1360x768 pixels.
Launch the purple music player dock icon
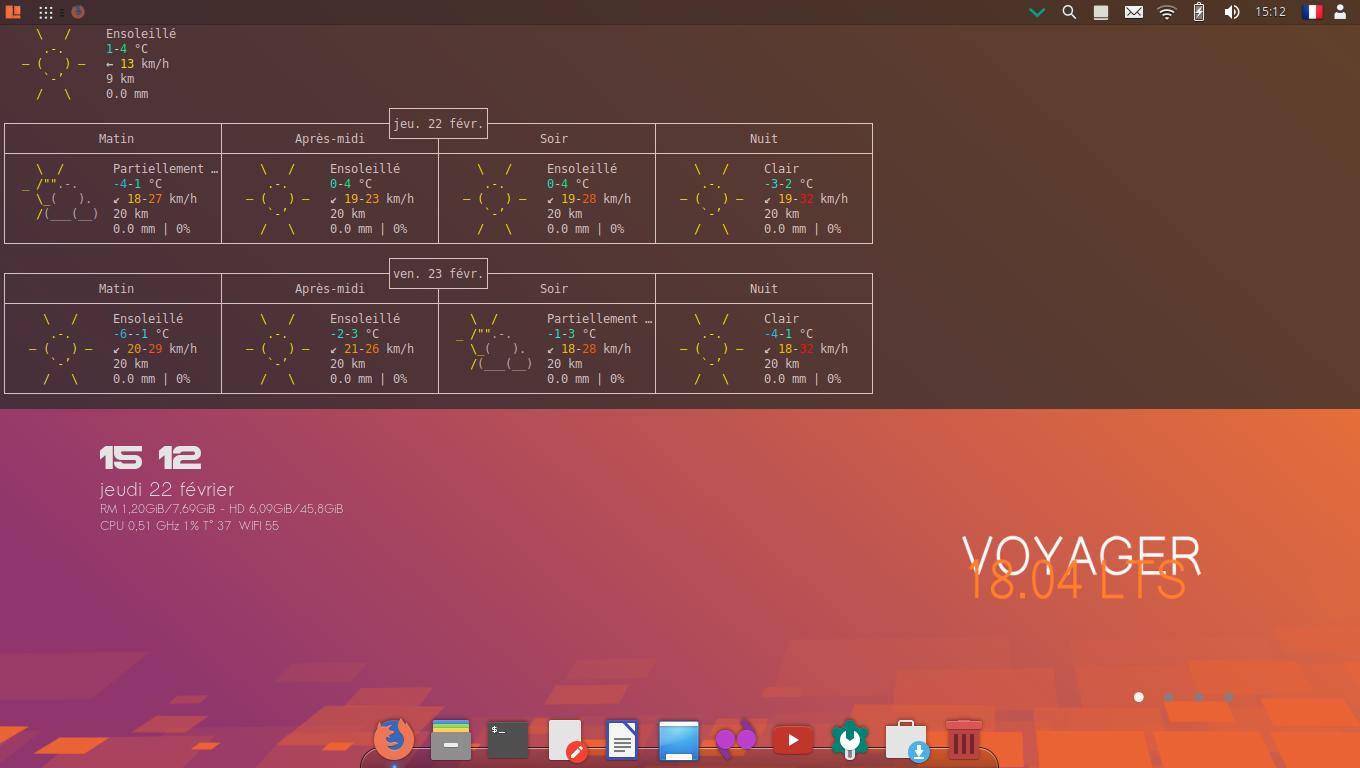tap(736, 741)
